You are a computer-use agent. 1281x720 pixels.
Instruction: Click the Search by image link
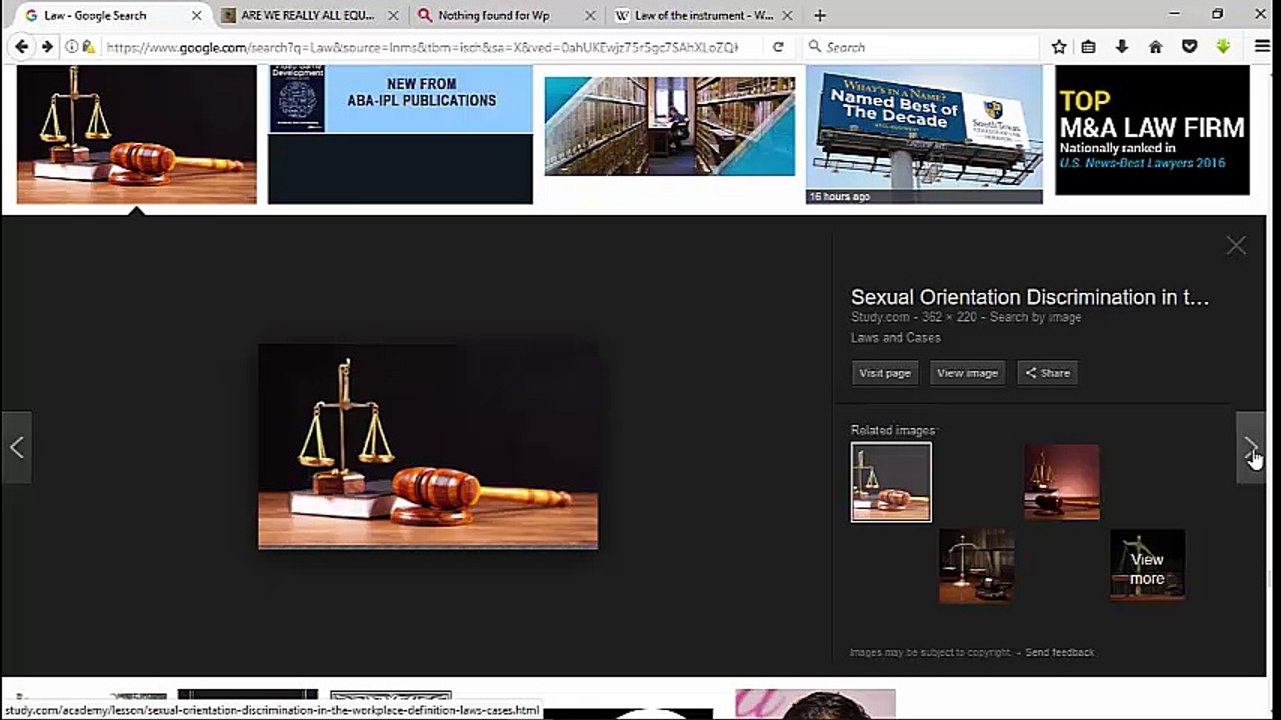(x=1035, y=317)
